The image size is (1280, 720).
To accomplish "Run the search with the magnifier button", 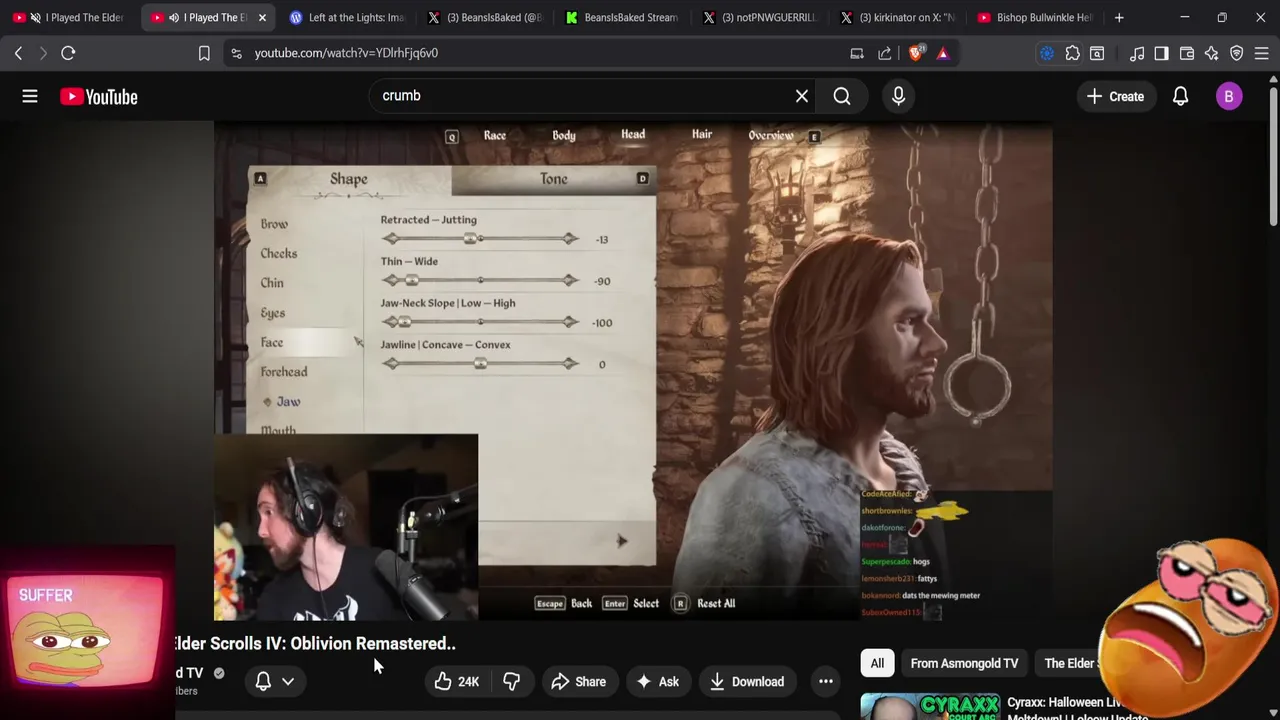I will click(842, 96).
